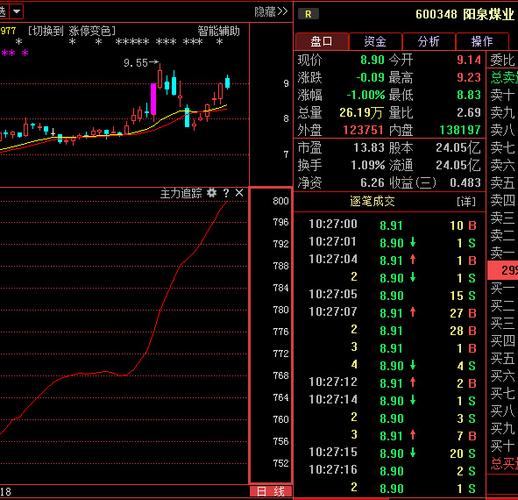The width and height of the screenshot is (518, 500).
Task: Click the 卖十 order book row
Action: tap(503, 95)
